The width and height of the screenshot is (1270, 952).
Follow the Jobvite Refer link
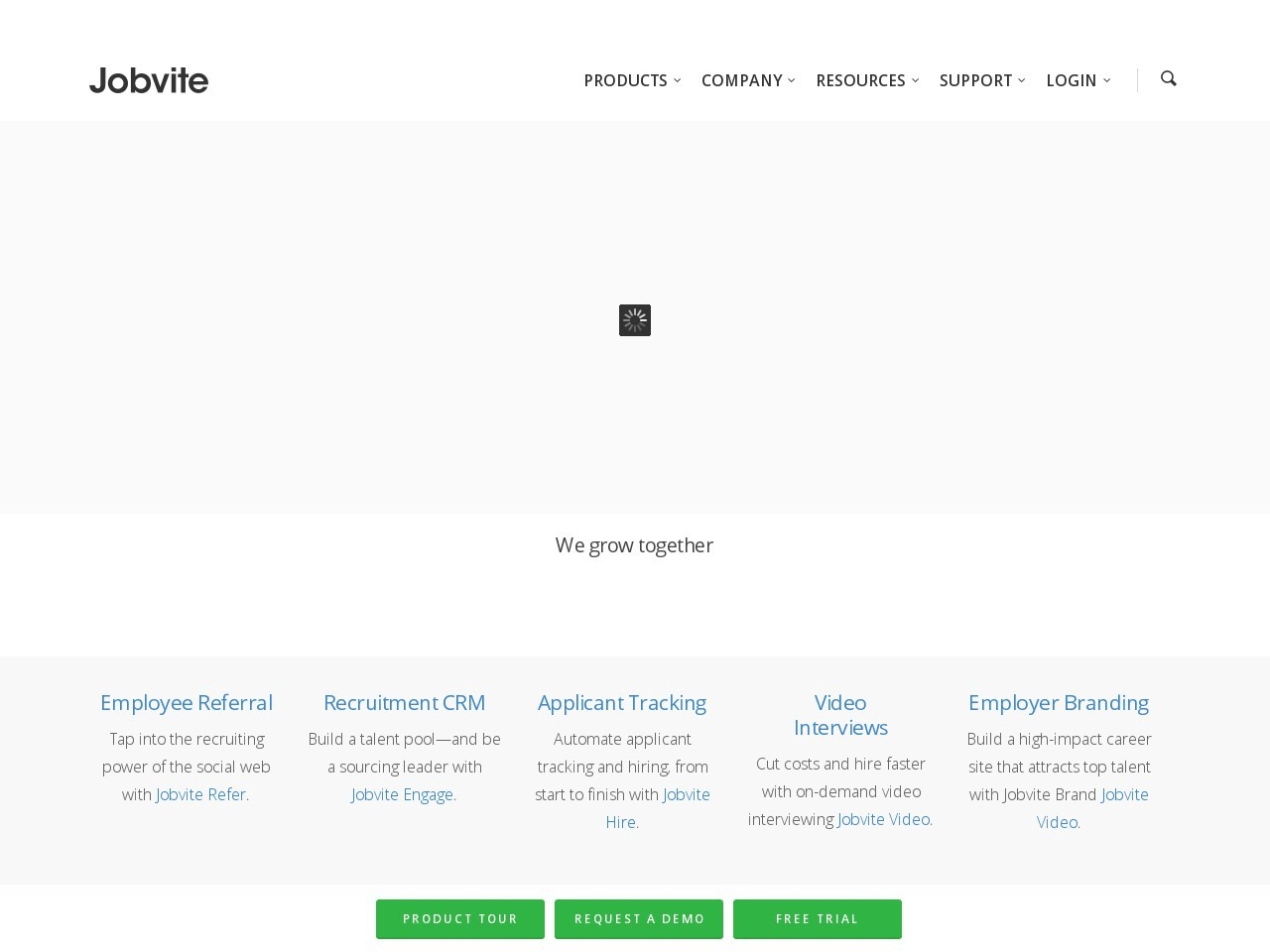[202, 794]
